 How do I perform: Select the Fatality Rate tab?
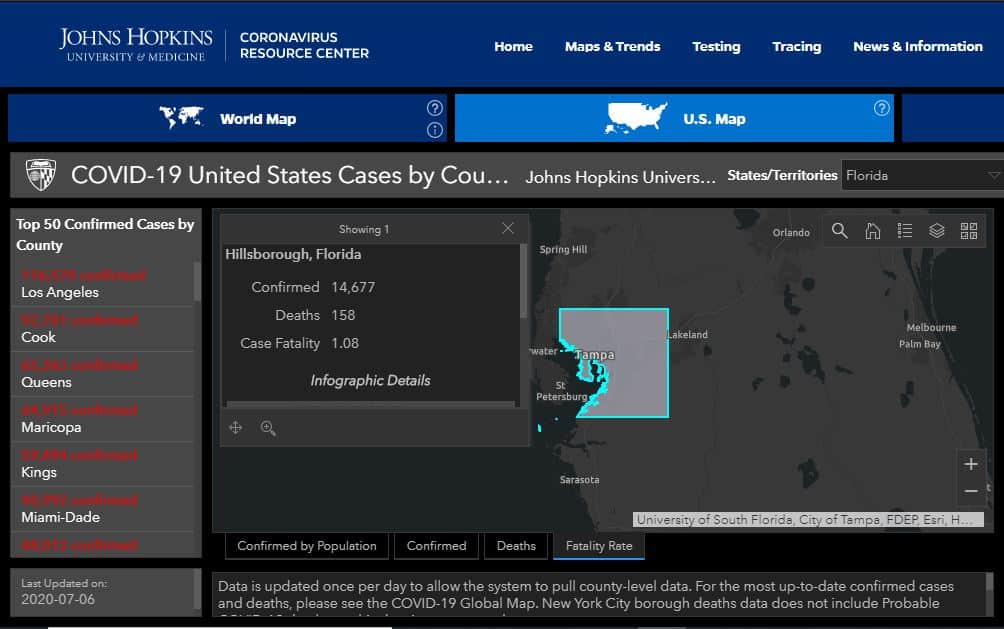599,546
